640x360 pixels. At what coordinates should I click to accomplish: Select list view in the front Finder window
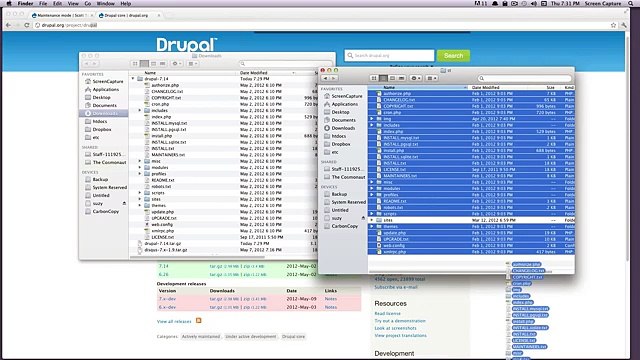[383, 78]
